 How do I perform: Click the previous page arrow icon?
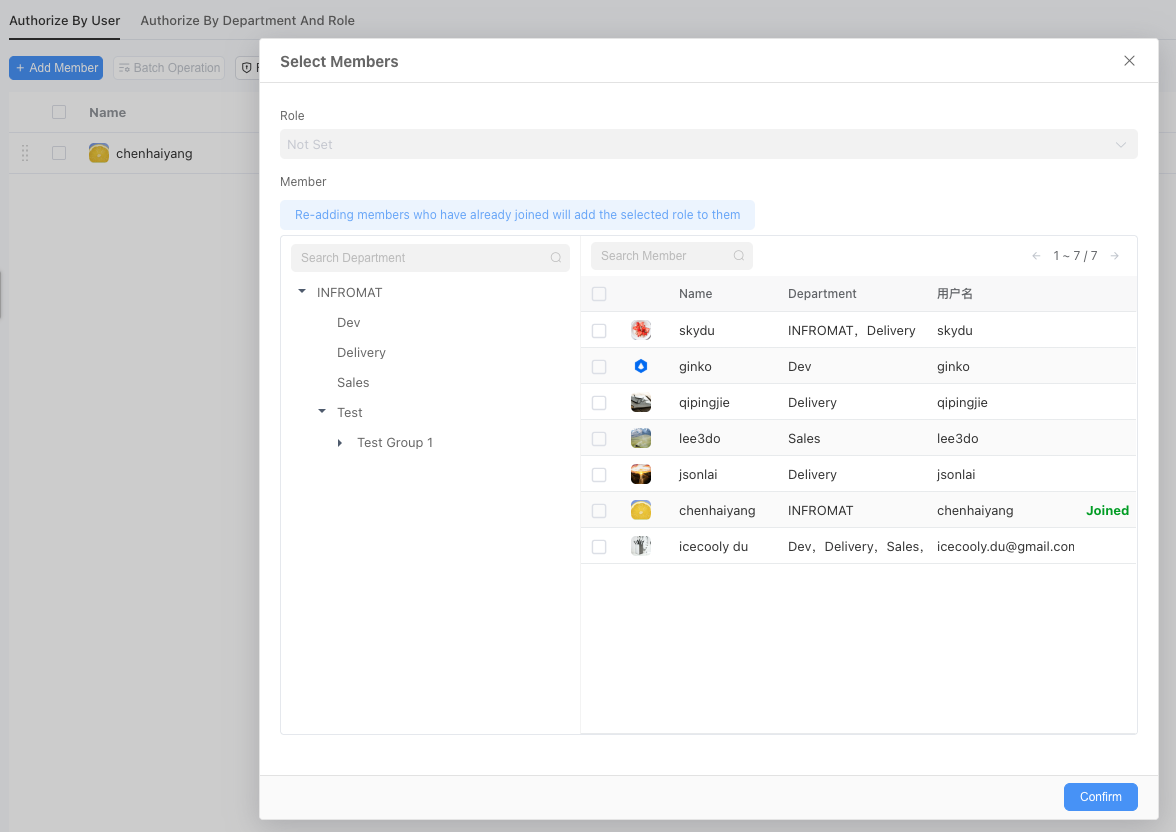pyautogui.click(x=1036, y=256)
